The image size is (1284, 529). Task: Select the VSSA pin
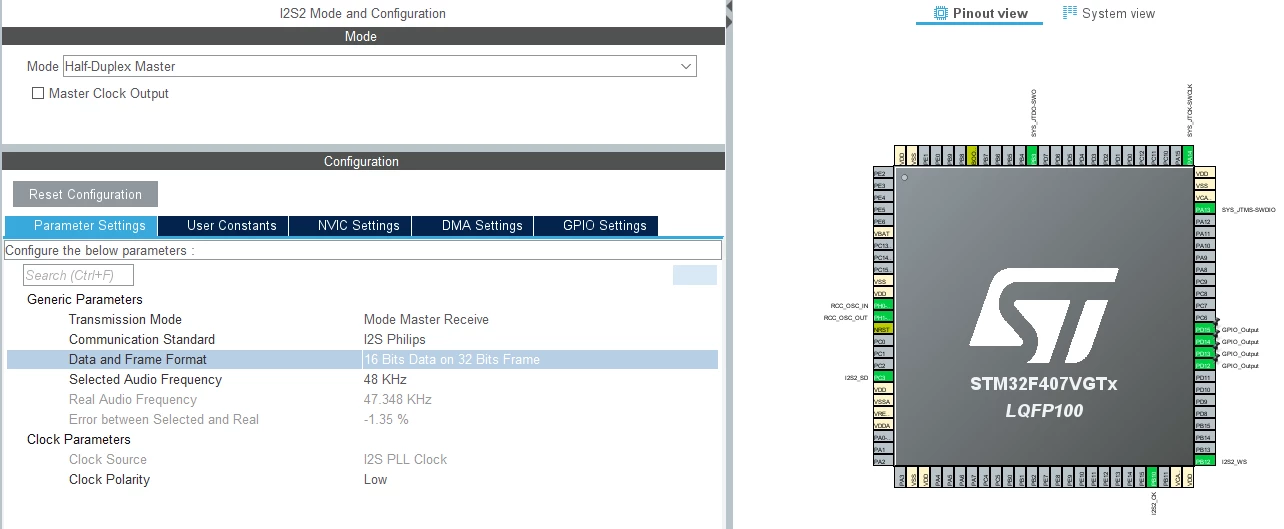[883, 402]
